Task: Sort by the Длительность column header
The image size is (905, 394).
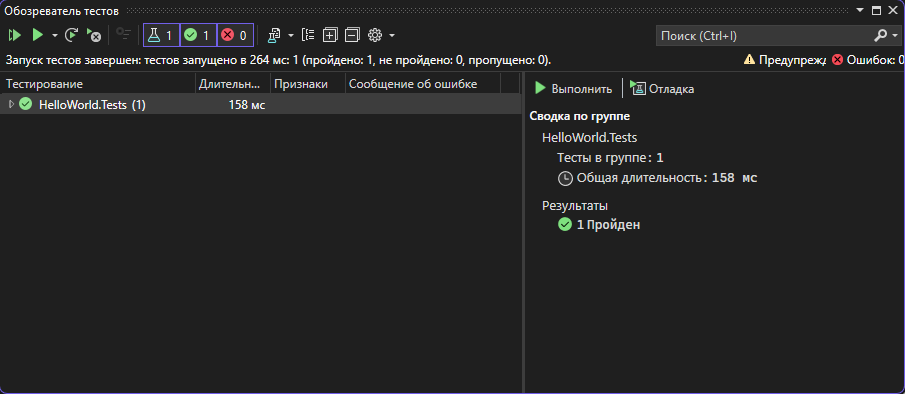Action: click(233, 84)
